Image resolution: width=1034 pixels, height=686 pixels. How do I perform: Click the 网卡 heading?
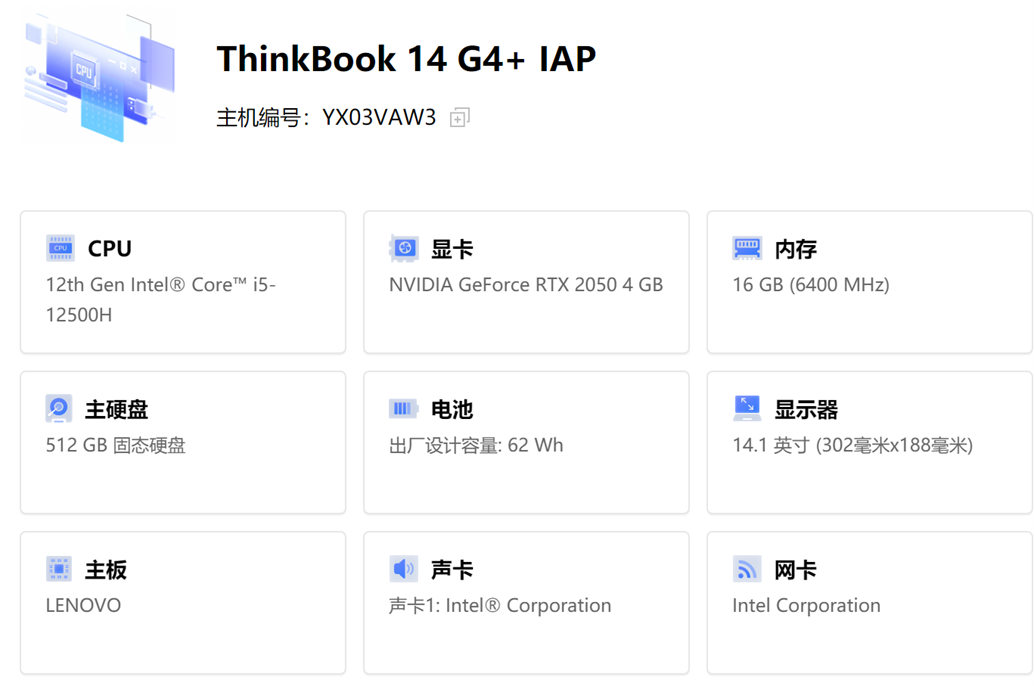tap(796, 570)
